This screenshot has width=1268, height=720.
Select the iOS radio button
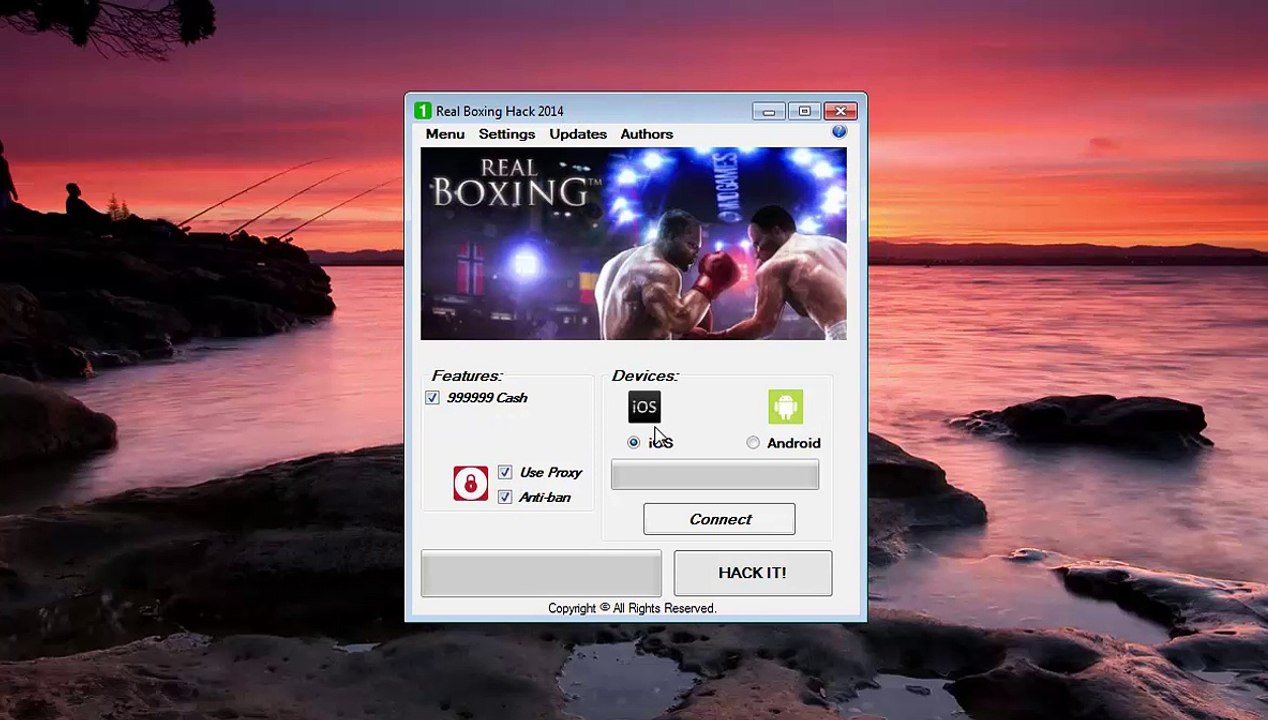point(634,442)
